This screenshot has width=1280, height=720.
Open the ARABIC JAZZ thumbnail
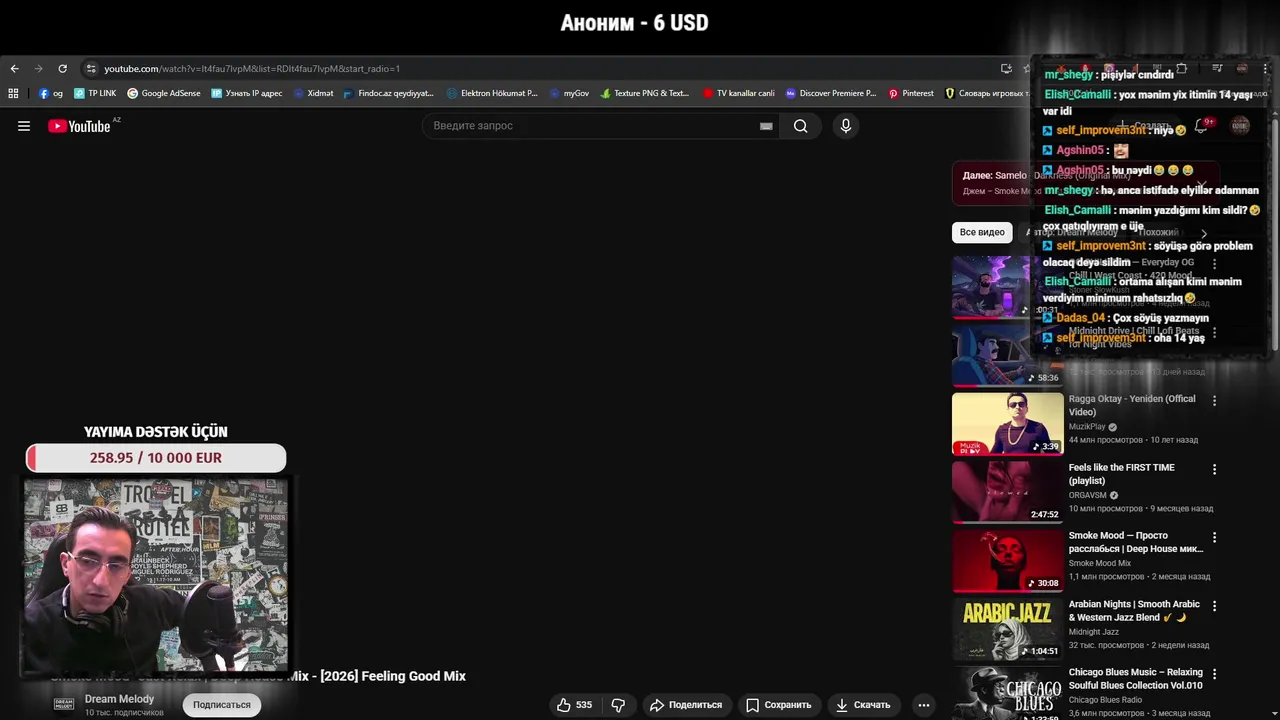point(1007,629)
